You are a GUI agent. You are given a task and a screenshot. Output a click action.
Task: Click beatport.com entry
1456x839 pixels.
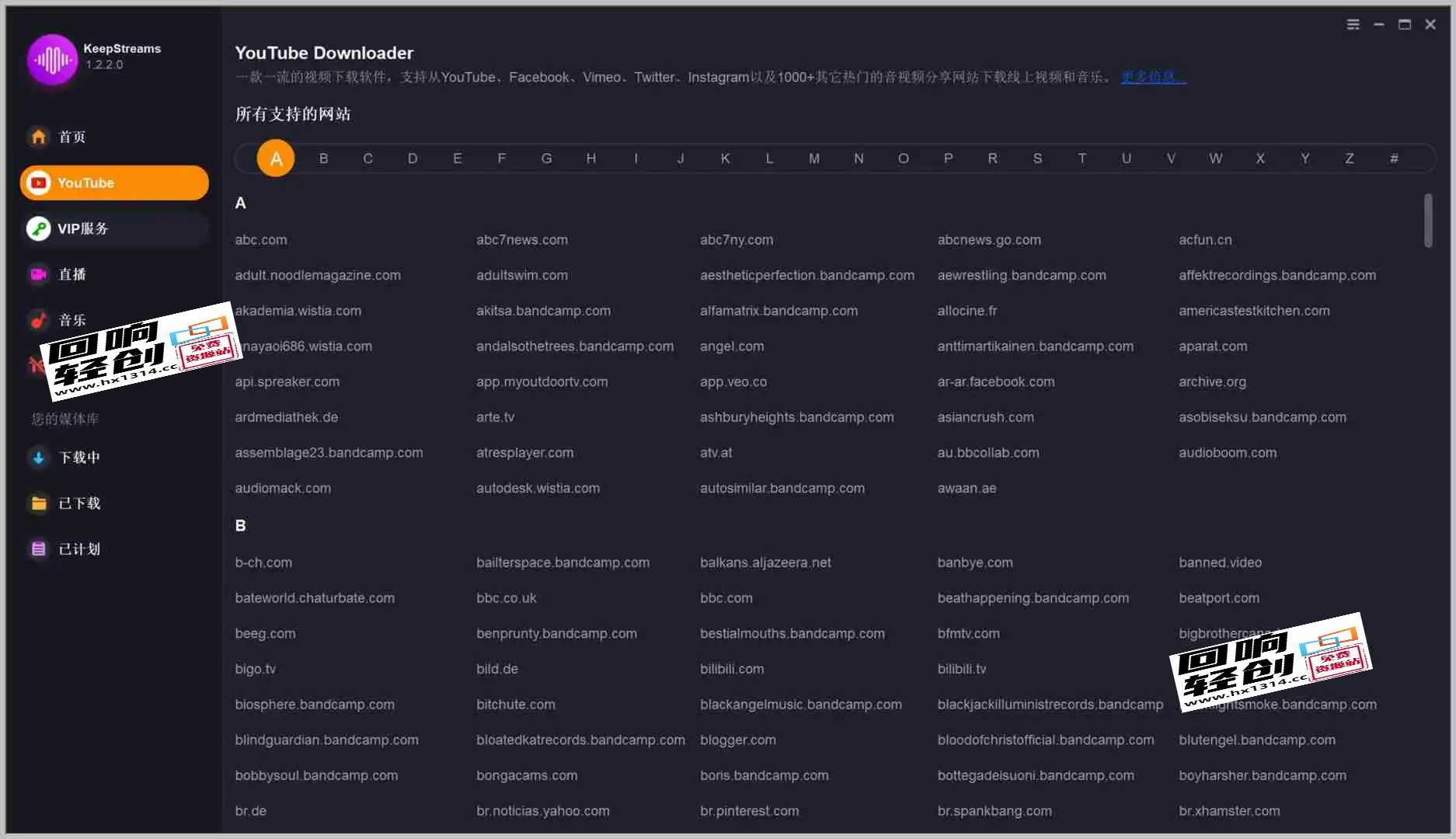1219,598
